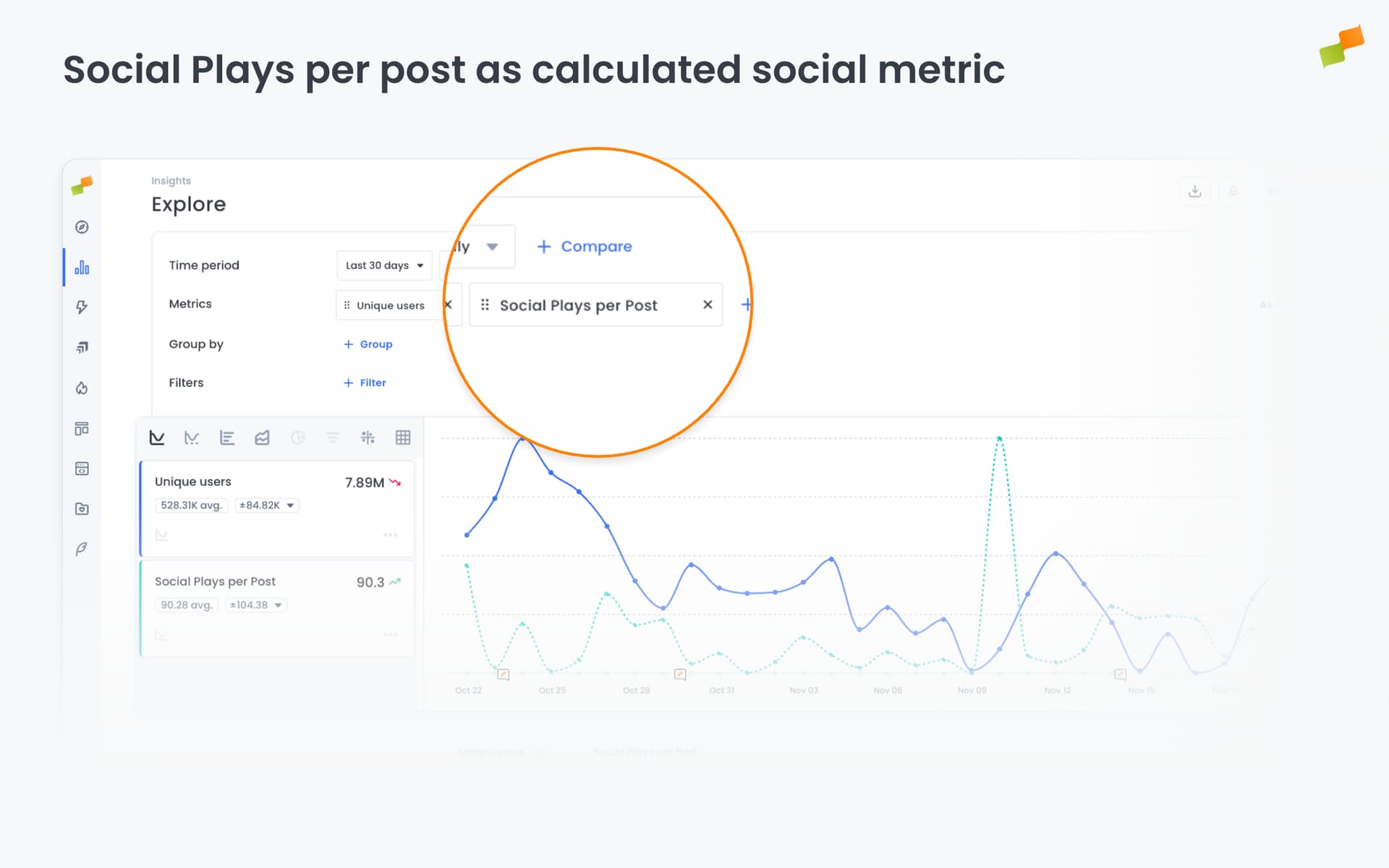
Task: Click the Compare button
Action: [x=585, y=246]
